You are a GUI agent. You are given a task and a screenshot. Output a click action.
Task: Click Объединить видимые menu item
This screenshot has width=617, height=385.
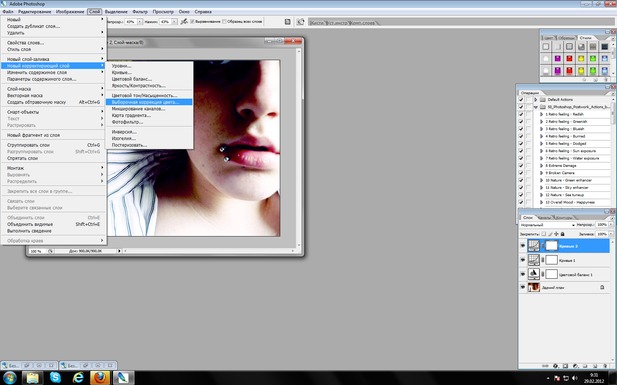(x=54, y=224)
